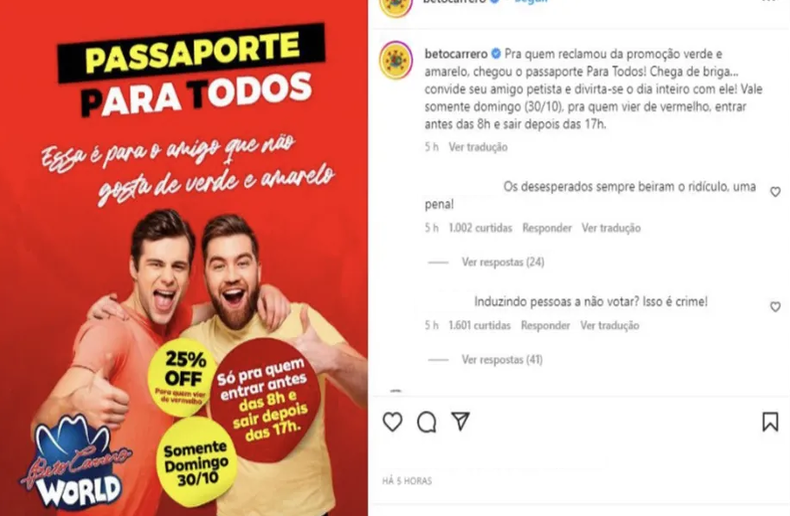Open comments with the speech bubble icon

426,422
